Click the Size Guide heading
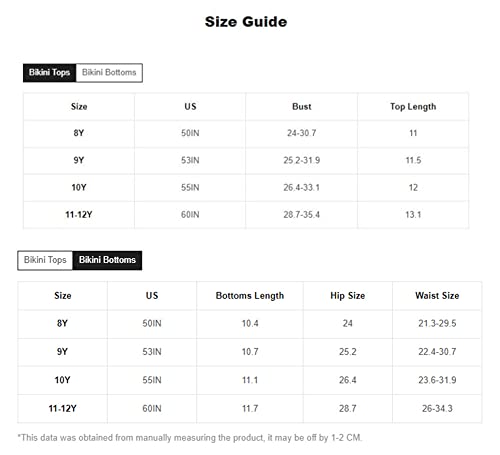This screenshot has width=500, height=455. 246,22
